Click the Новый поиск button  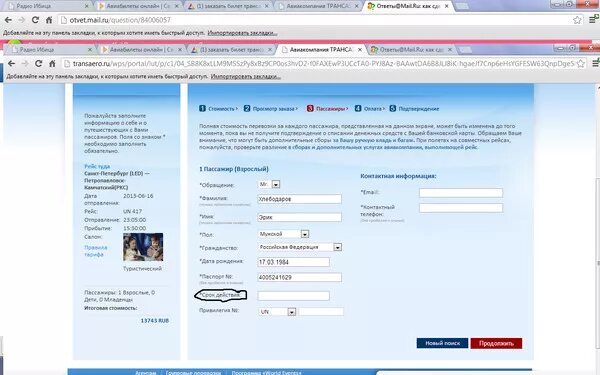[442, 343]
